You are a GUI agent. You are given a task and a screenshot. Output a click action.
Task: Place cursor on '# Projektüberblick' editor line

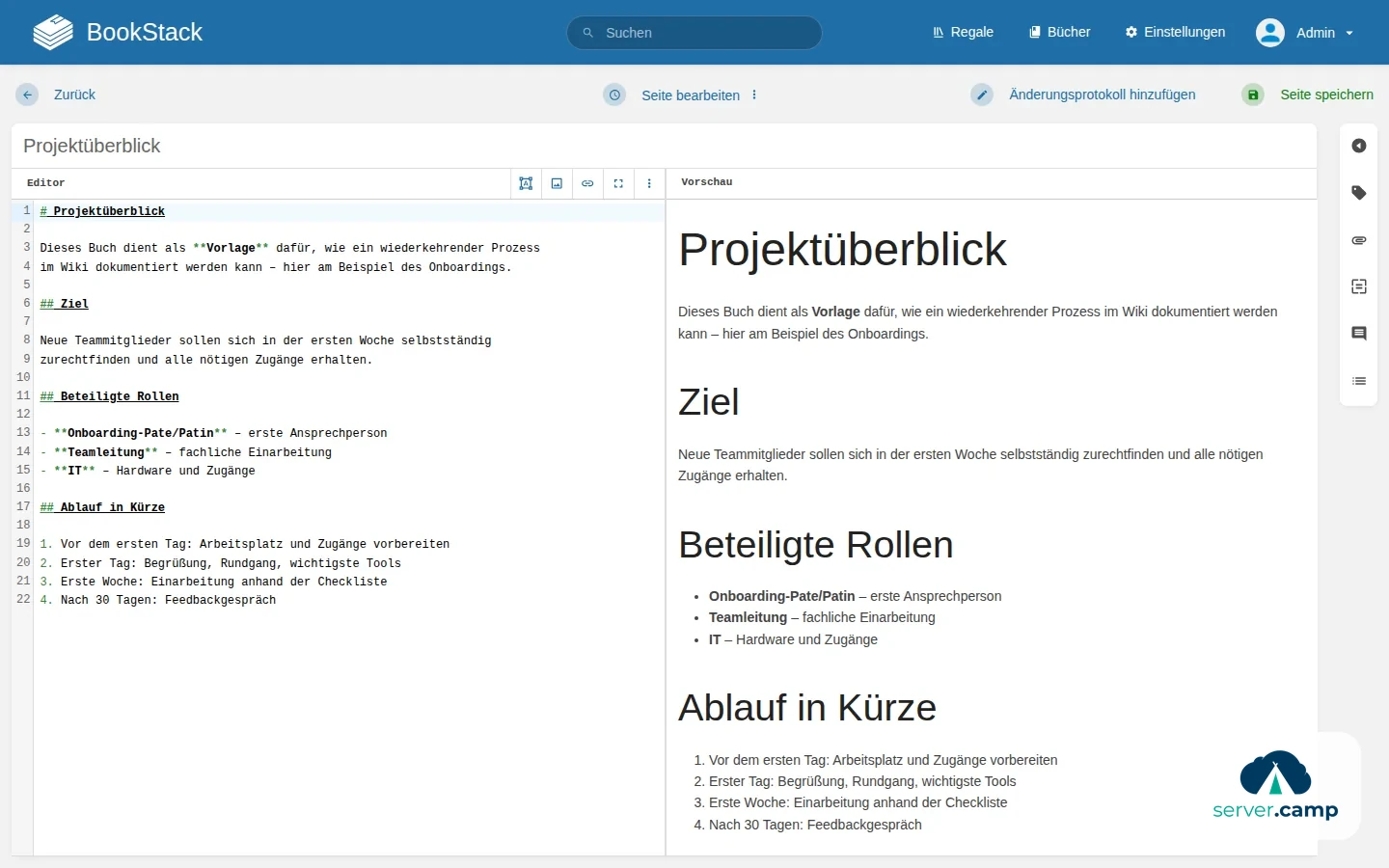[x=102, y=211]
